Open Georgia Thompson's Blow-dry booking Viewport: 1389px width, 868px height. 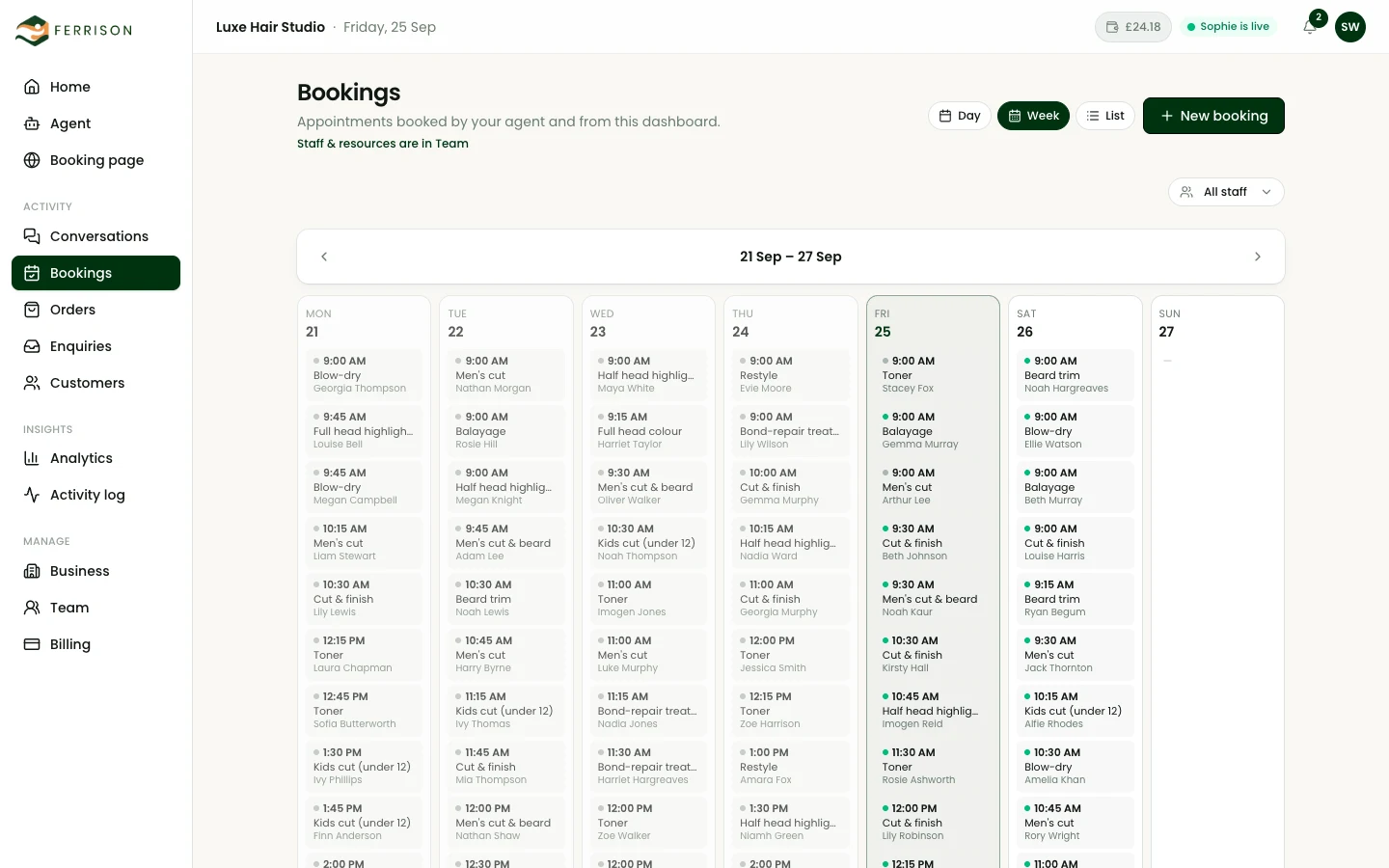(365, 374)
